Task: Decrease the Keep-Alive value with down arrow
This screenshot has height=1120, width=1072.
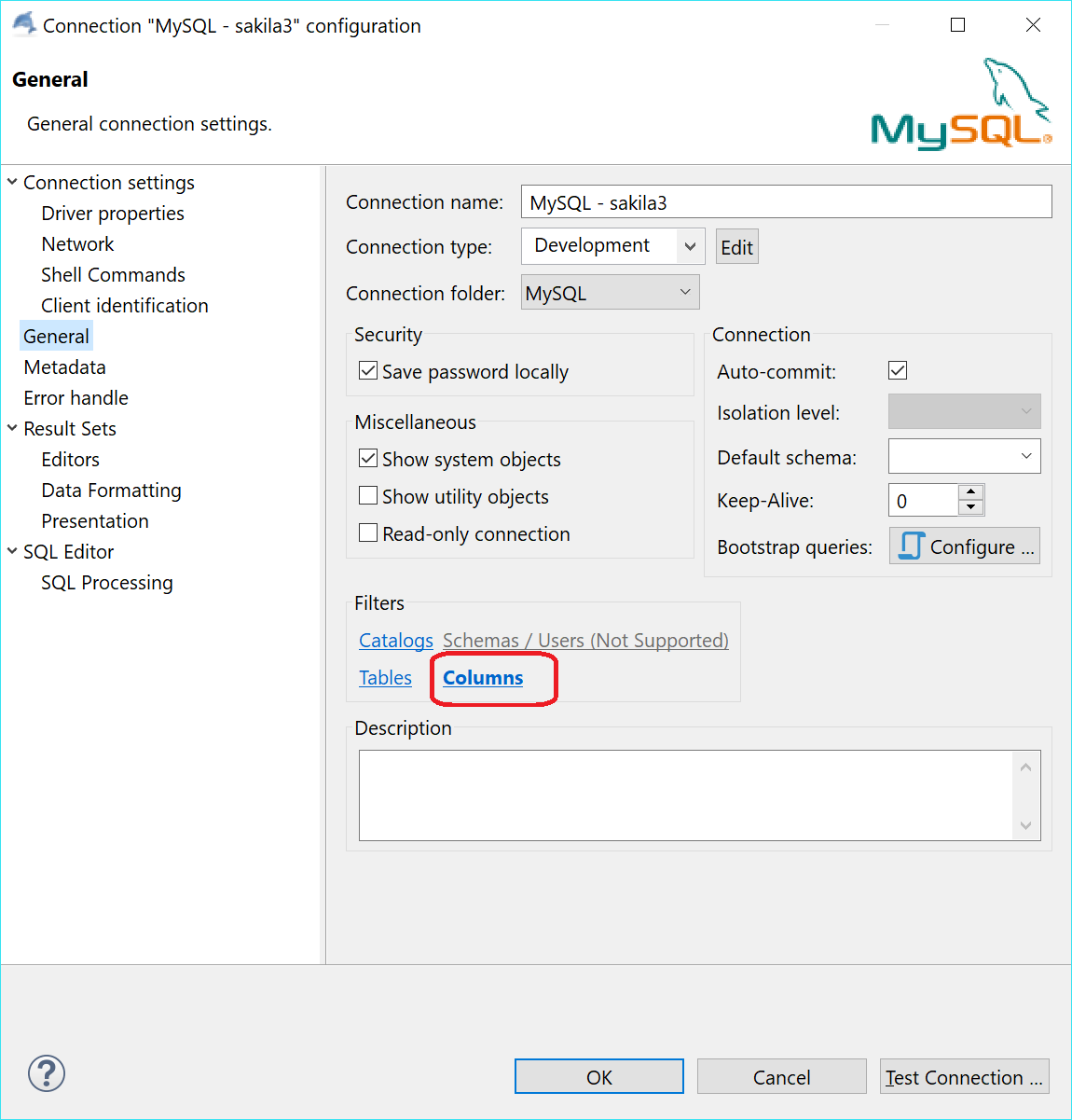Action: [x=970, y=508]
